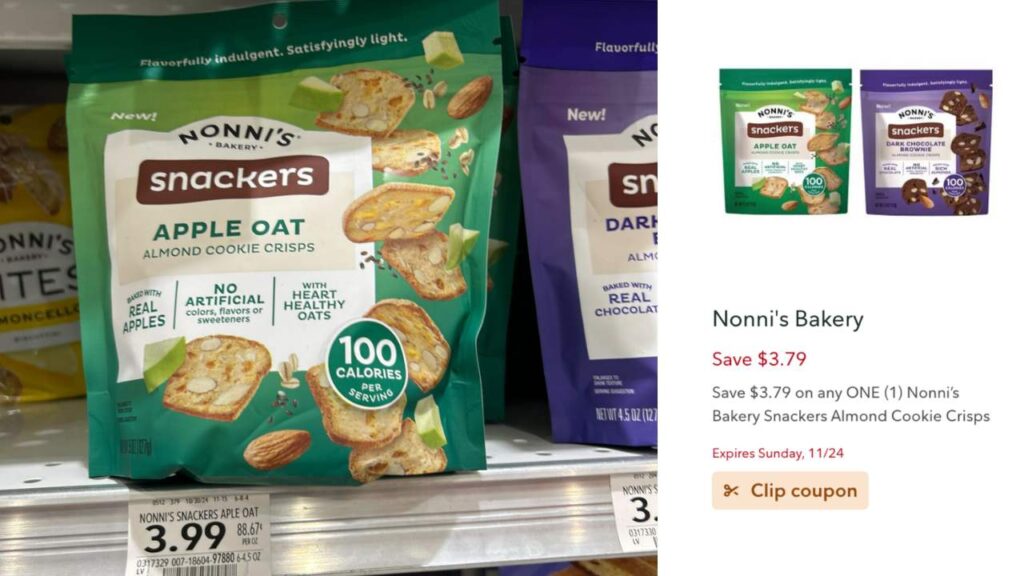Click the Expires Sunday, 11/24 notice

tap(777, 453)
